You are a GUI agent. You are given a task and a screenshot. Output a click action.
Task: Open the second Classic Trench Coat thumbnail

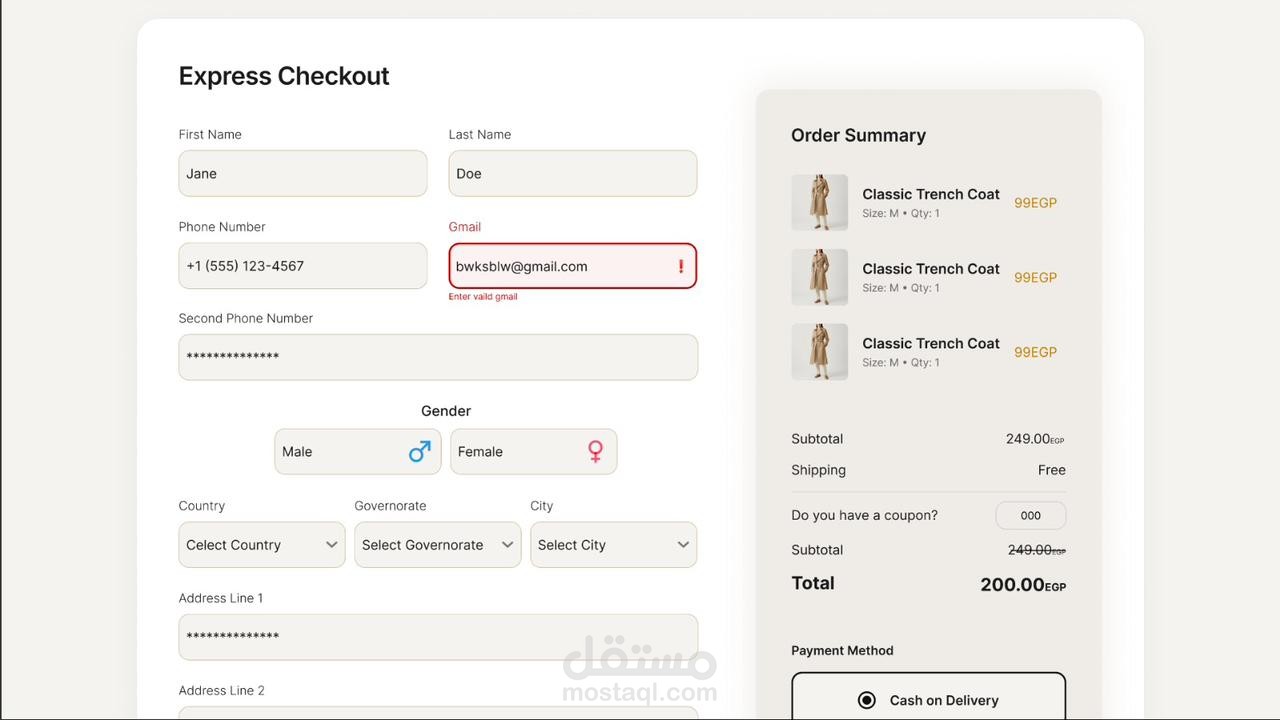820,277
